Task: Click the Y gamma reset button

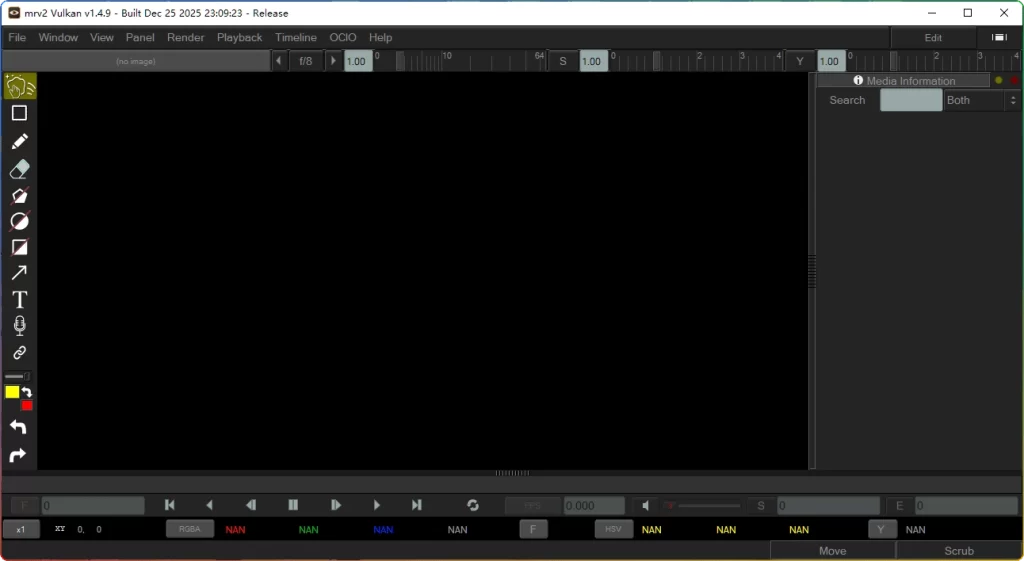Action: click(x=800, y=61)
